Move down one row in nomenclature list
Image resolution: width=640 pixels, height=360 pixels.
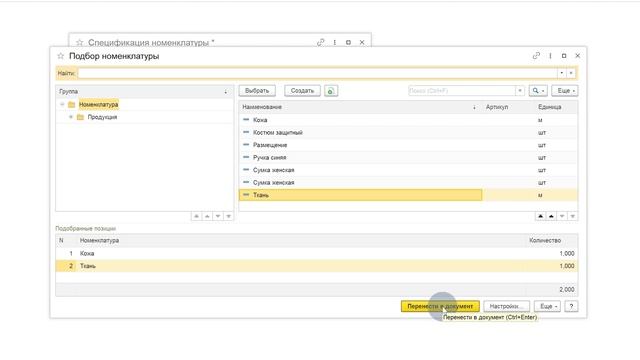pos(562,216)
